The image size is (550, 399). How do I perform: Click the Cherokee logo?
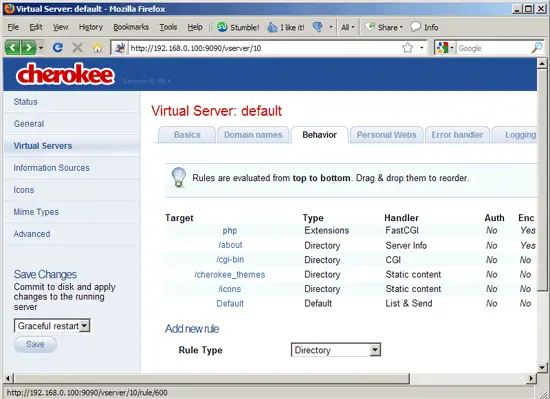(x=65, y=74)
